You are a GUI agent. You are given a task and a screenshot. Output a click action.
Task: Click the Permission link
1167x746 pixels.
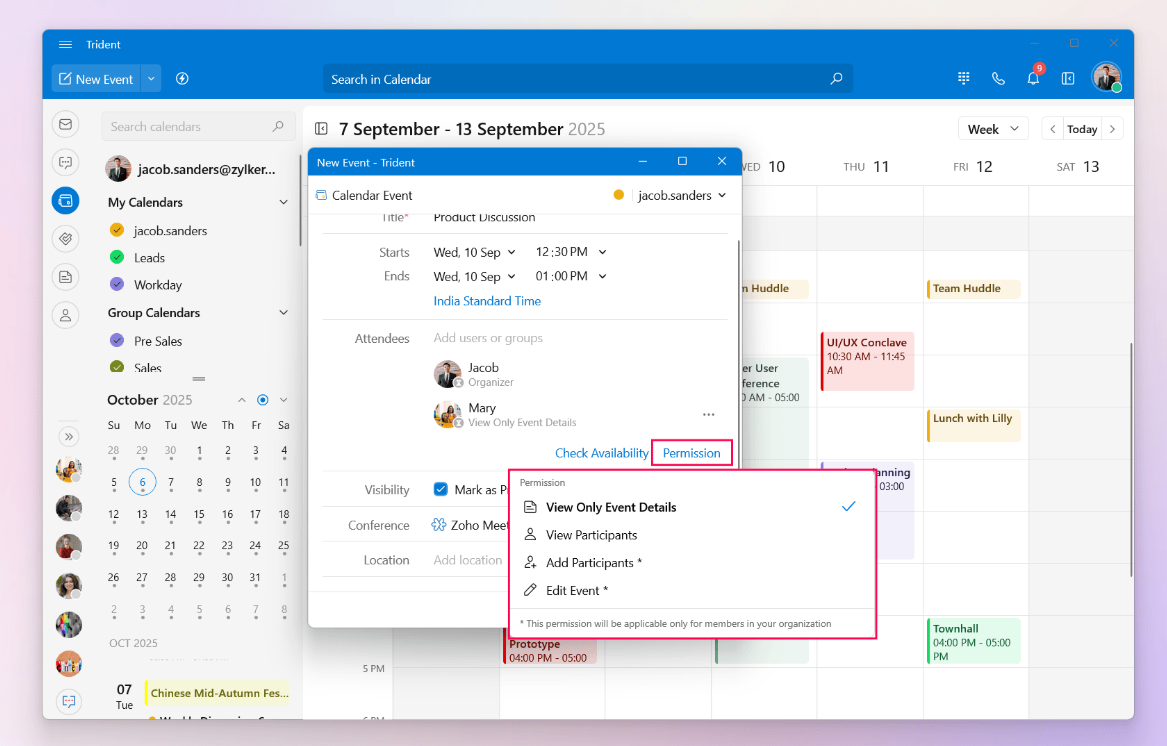(x=691, y=453)
